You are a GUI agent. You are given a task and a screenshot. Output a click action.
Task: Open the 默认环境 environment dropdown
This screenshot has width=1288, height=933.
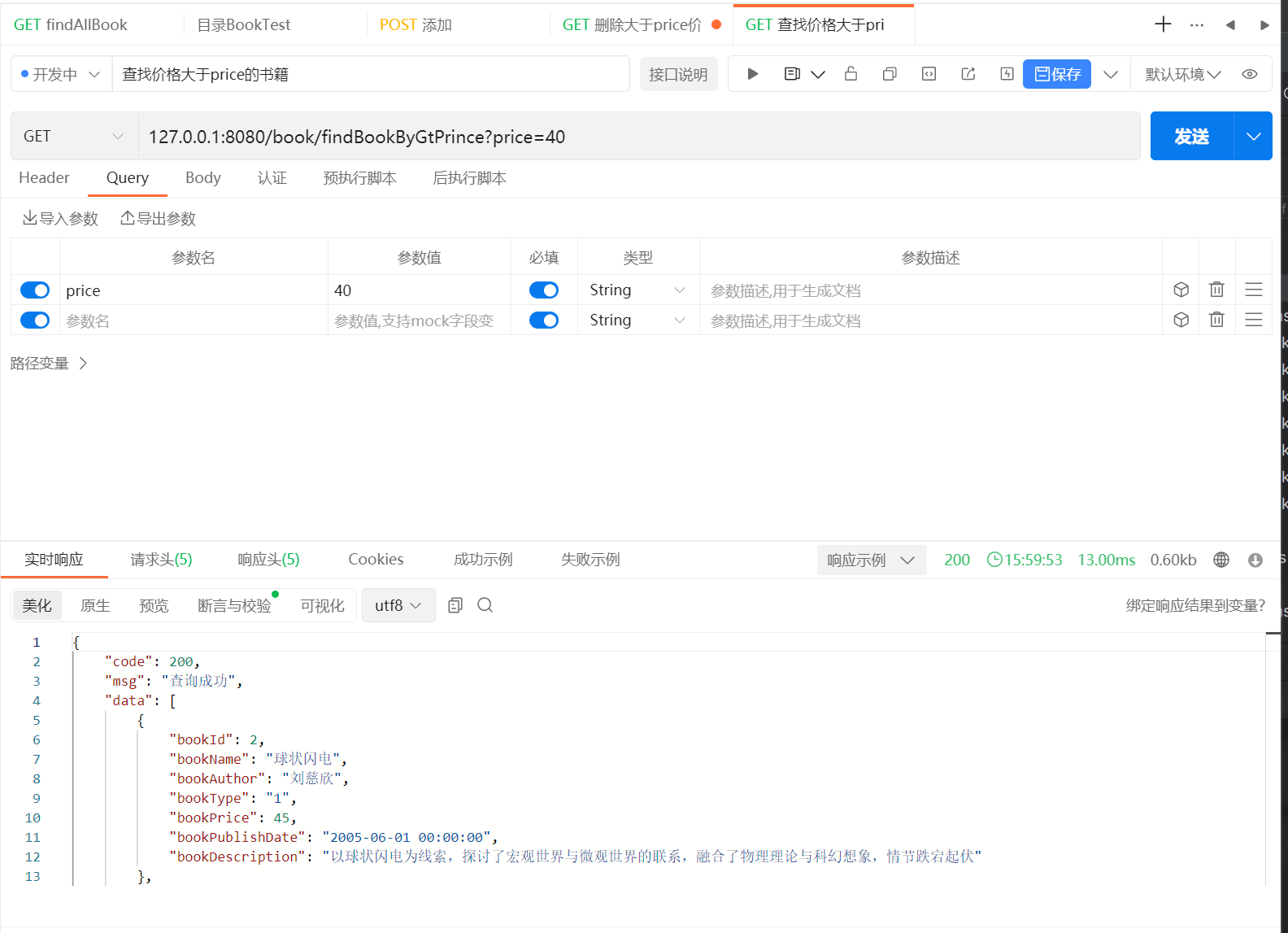(1183, 74)
